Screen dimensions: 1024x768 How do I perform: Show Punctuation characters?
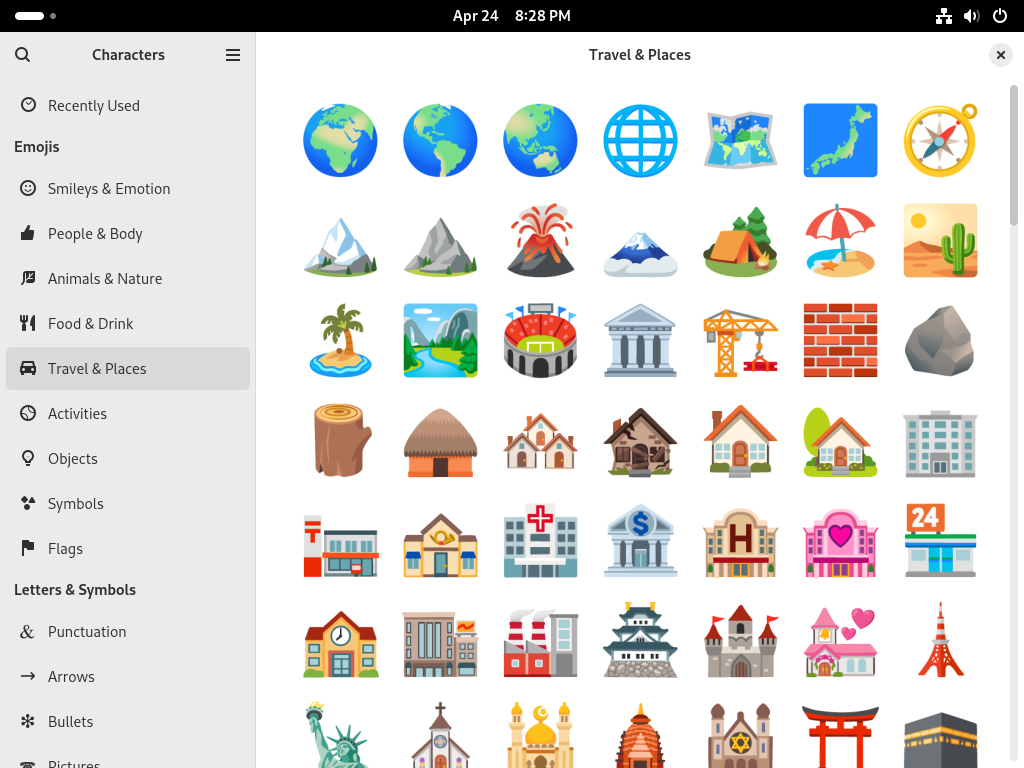[x=128, y=632]
